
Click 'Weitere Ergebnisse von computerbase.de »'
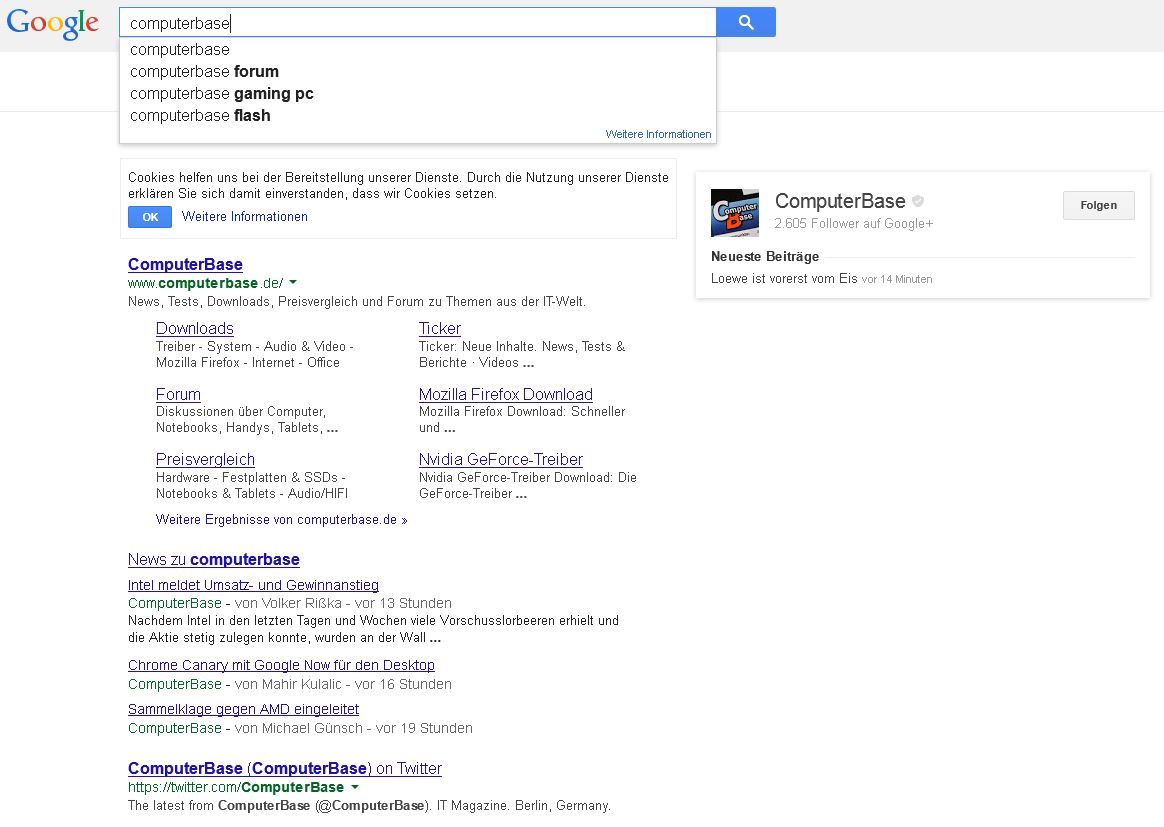(281, 520)
